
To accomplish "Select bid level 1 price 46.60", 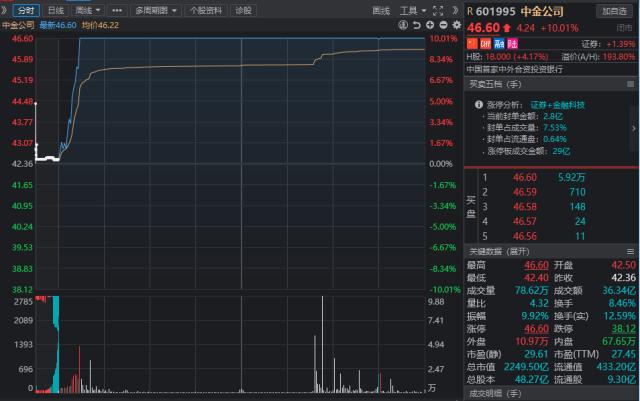I will [x=525, y=177].
